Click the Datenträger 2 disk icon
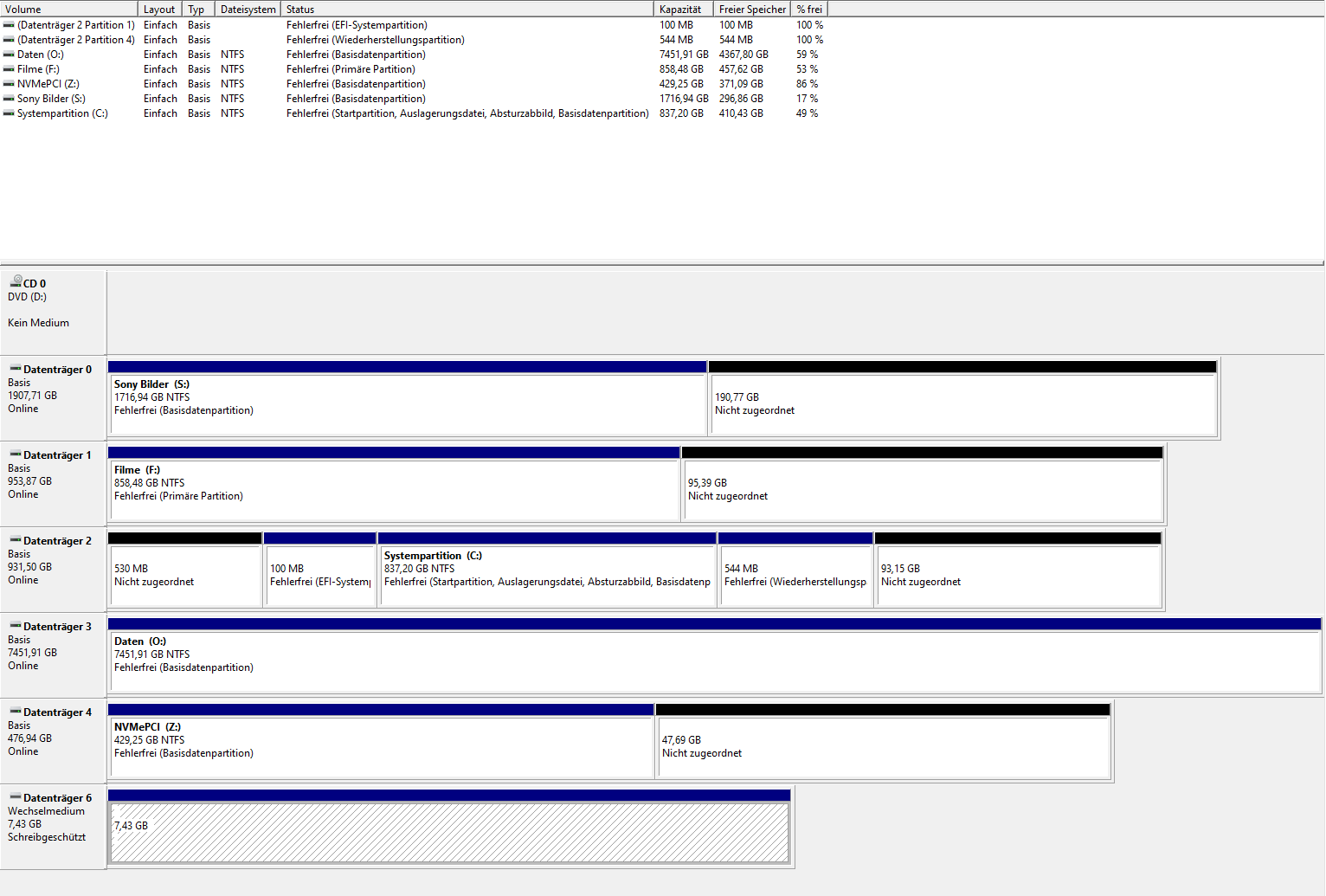This screenshot has height=896, width=1326. pos(16,540)
